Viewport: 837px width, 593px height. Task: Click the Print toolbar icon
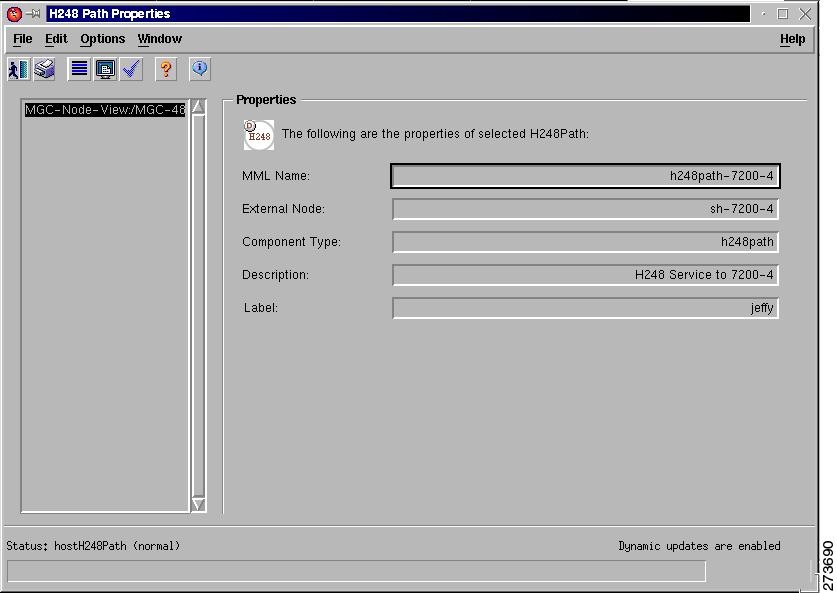coord(43,69)
